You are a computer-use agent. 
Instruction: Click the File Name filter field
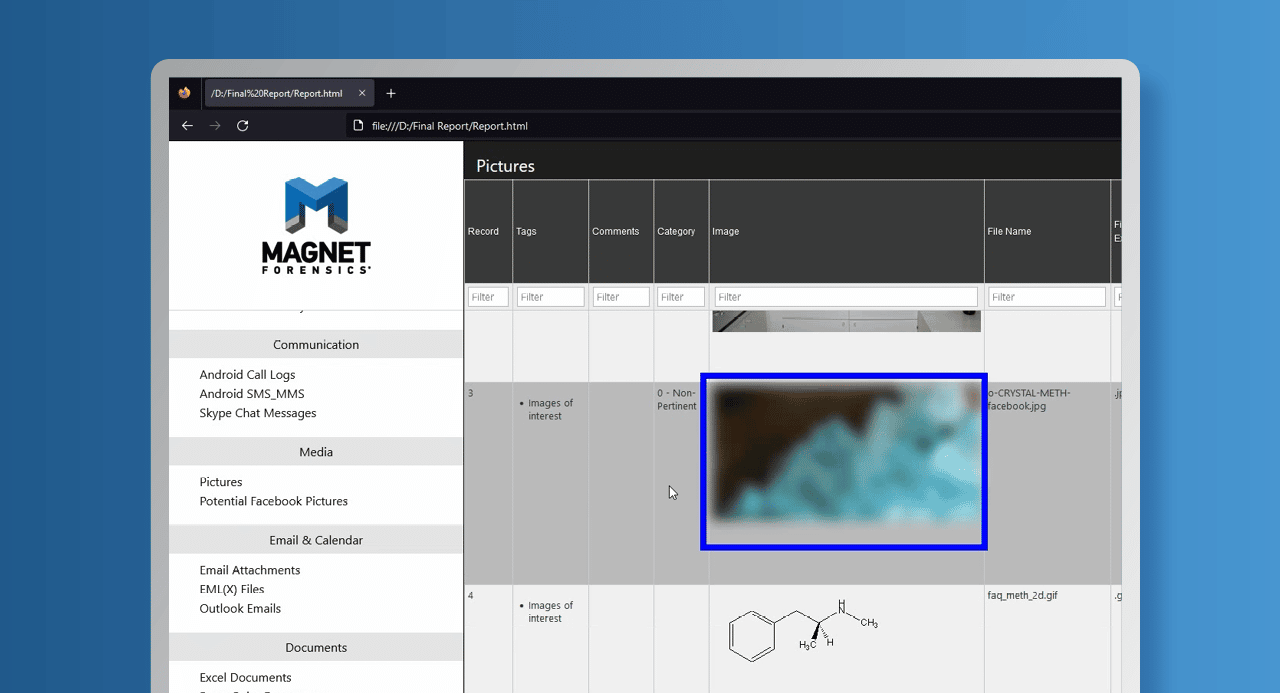pyautogui.click(x=1046, y=297)
